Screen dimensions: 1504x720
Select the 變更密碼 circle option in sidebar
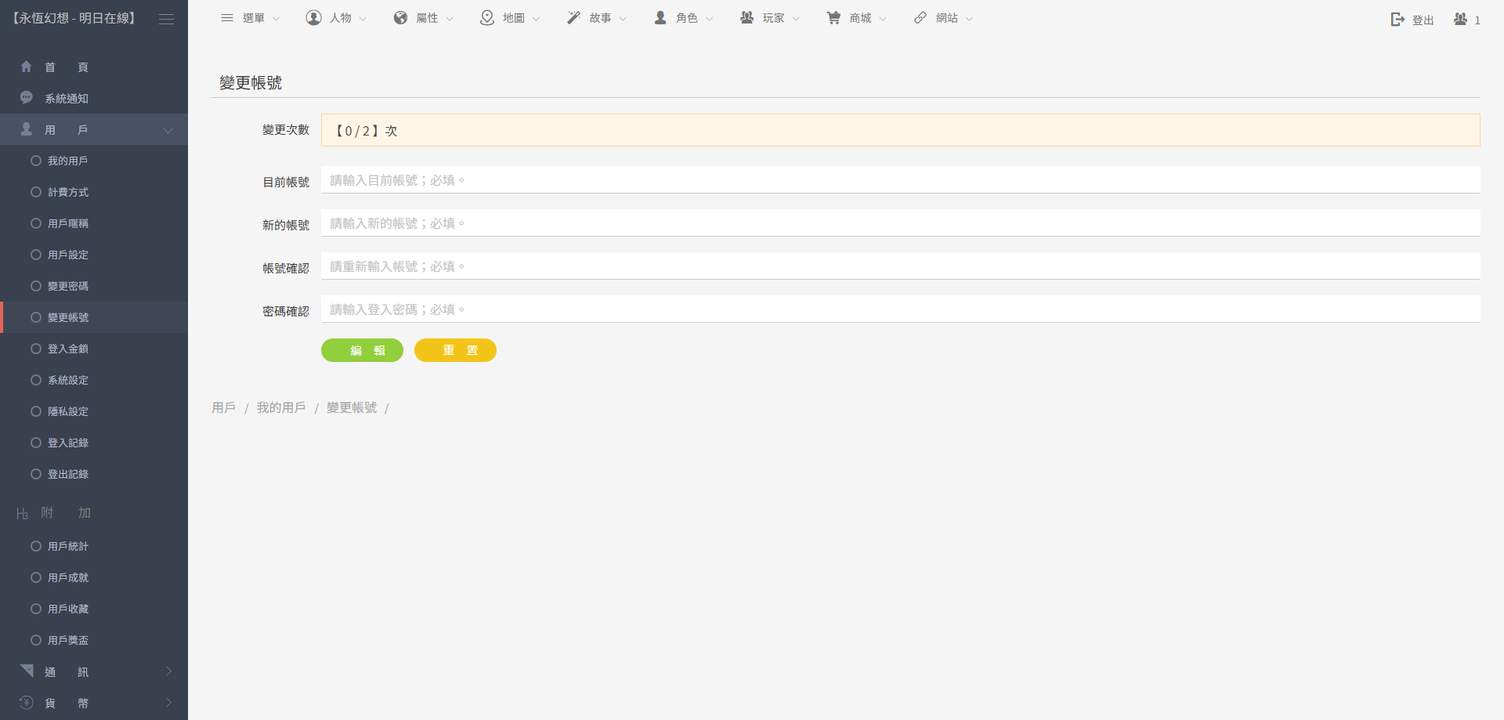36,286
